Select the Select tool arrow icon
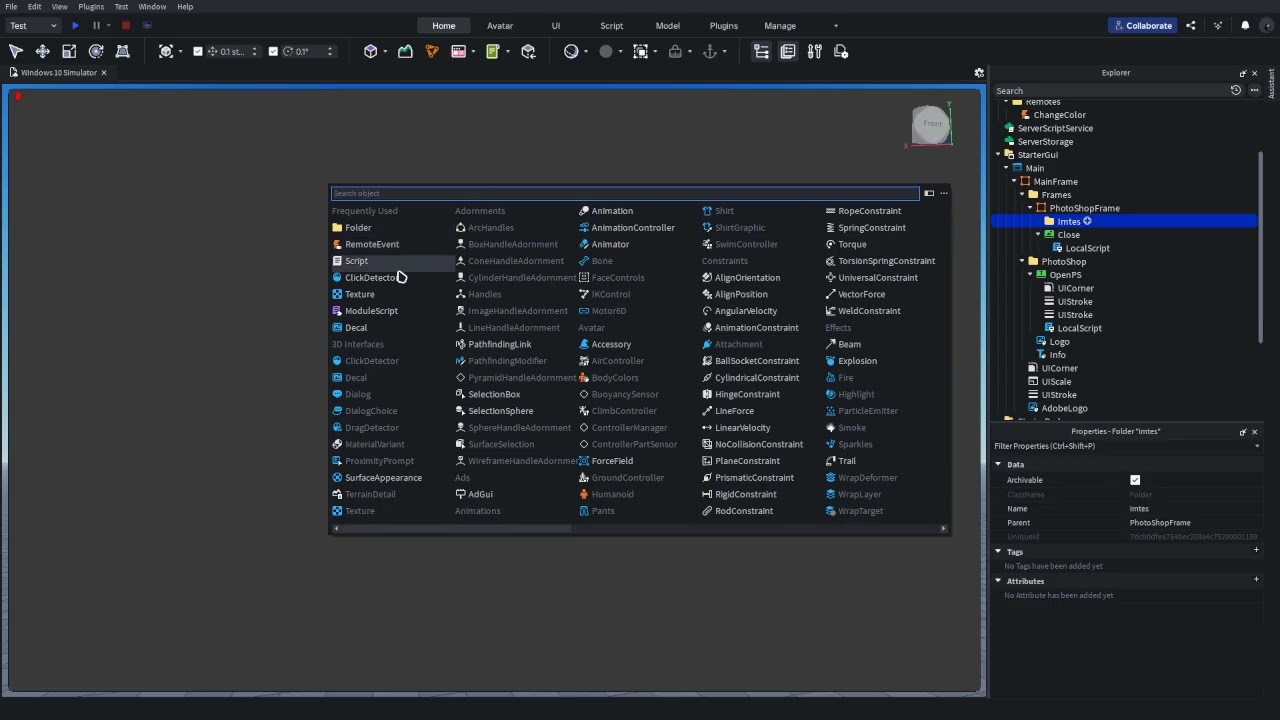 [16, 51]
